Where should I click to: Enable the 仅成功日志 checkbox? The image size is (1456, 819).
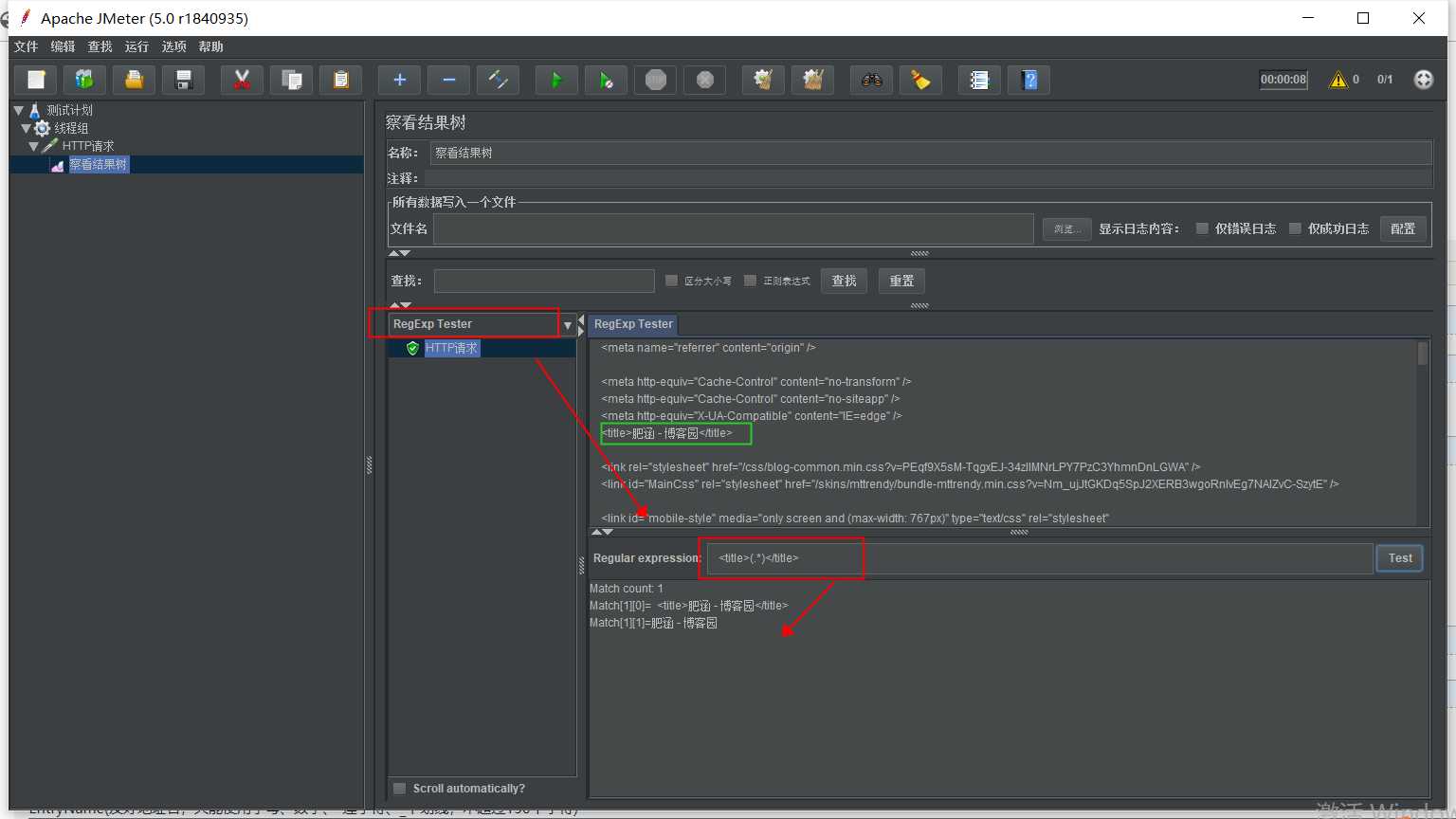pos(1295,228)
